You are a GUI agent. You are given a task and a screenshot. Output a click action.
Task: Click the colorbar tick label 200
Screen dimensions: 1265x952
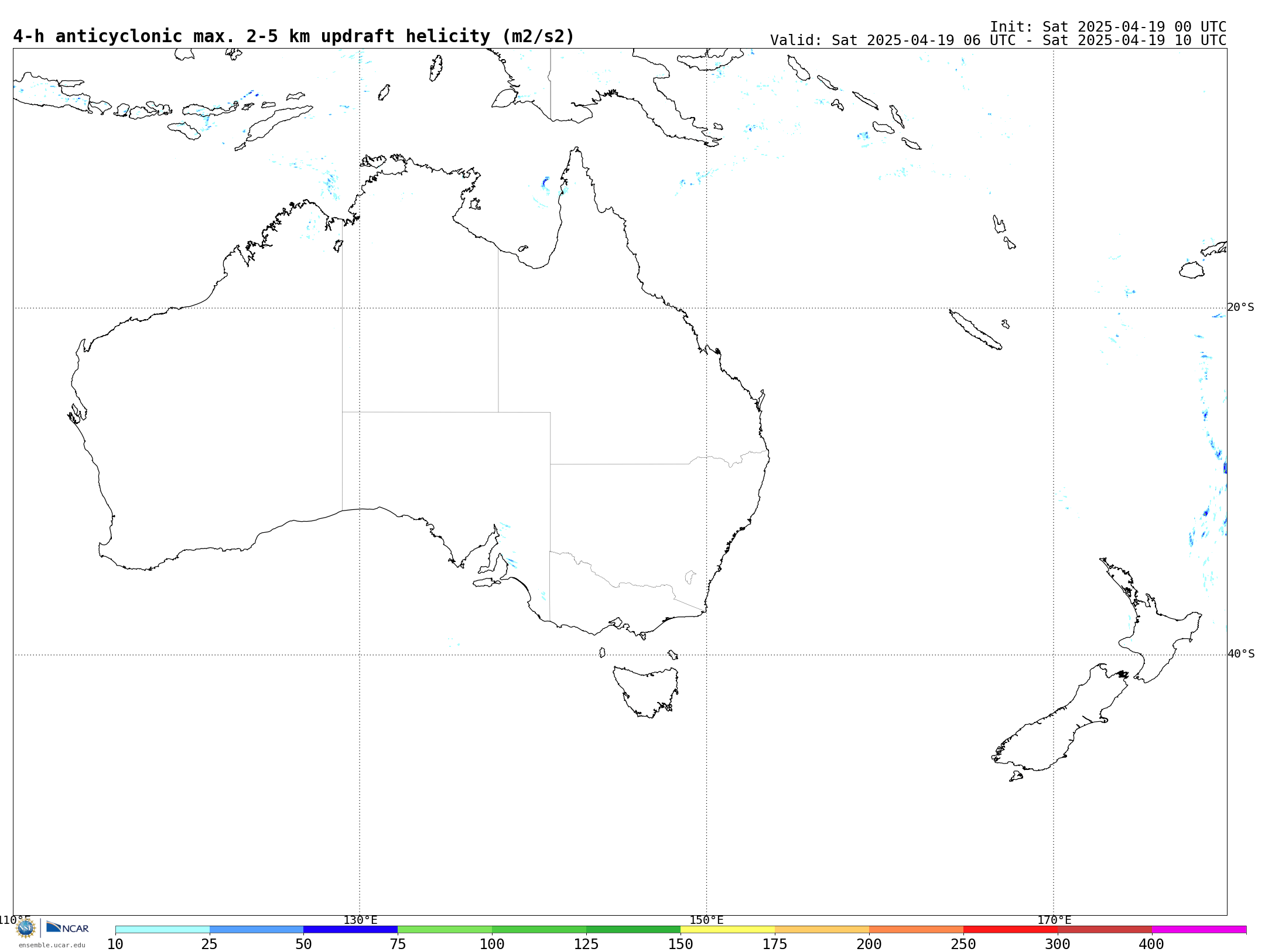tap(869, 944)
